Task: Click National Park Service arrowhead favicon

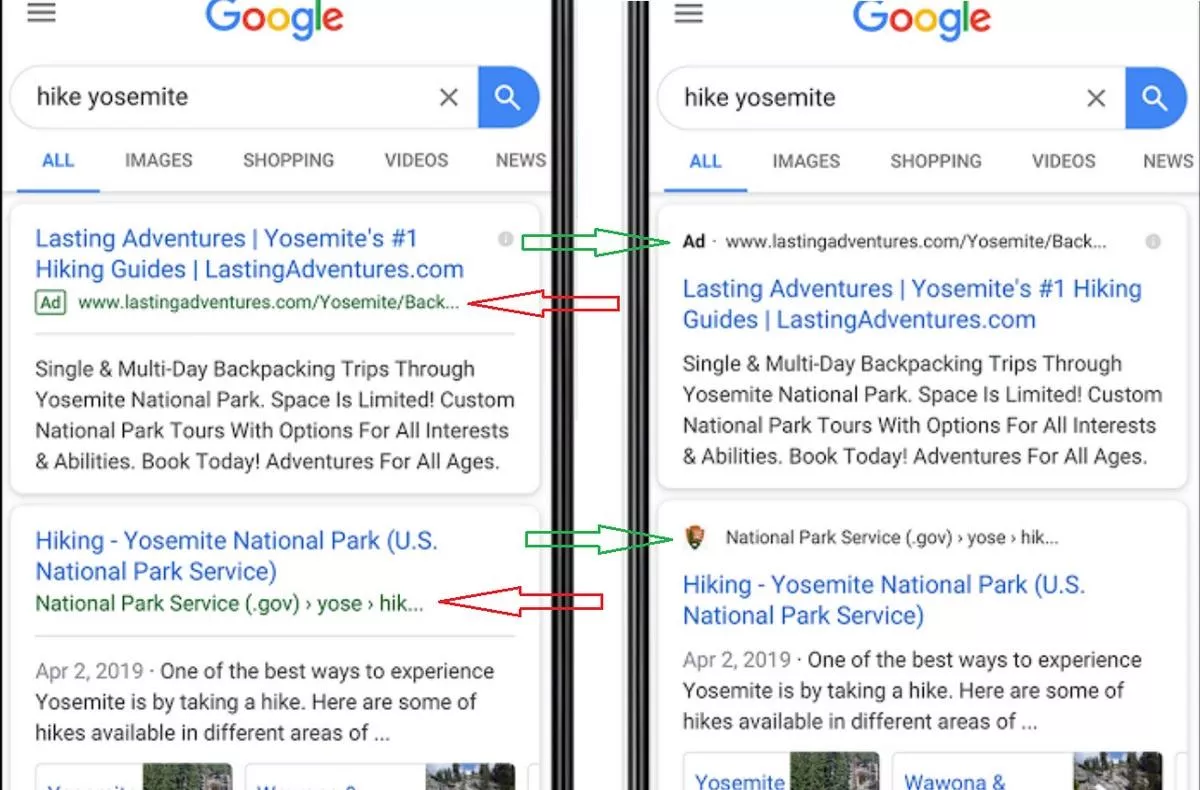Action: tap(697, 537)
